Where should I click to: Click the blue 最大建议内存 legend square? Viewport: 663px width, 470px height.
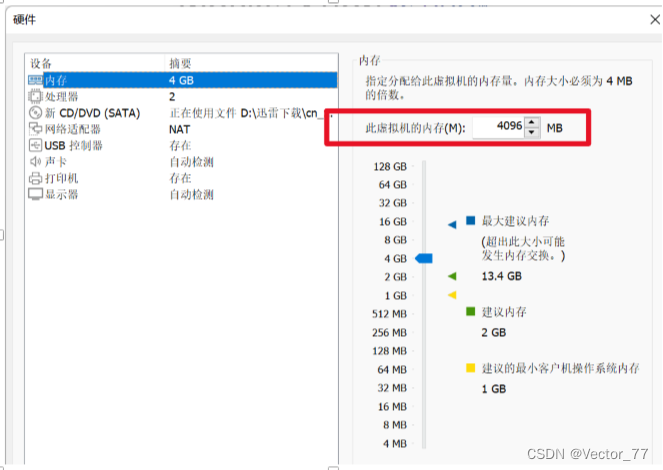(470, 220)
